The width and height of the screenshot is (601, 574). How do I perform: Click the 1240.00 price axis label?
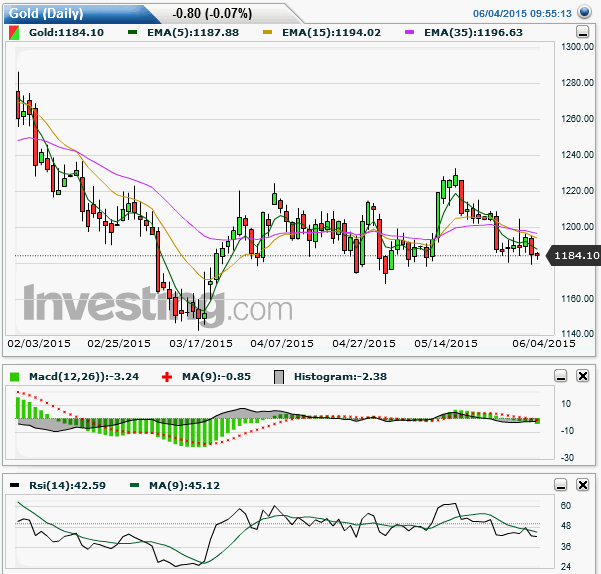577,155
